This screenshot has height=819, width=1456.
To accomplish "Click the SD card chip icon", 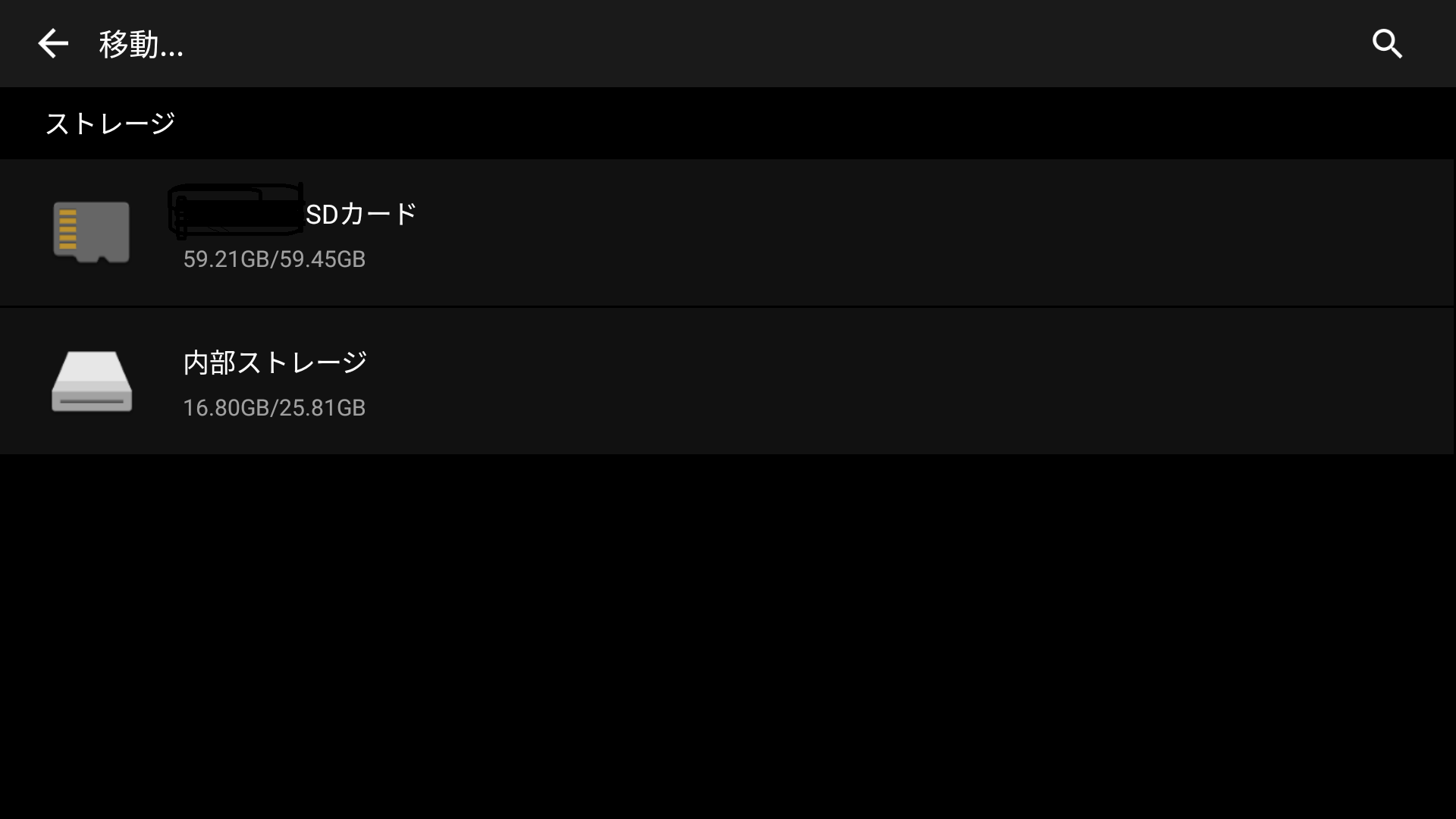I will [x=91, y=232].
